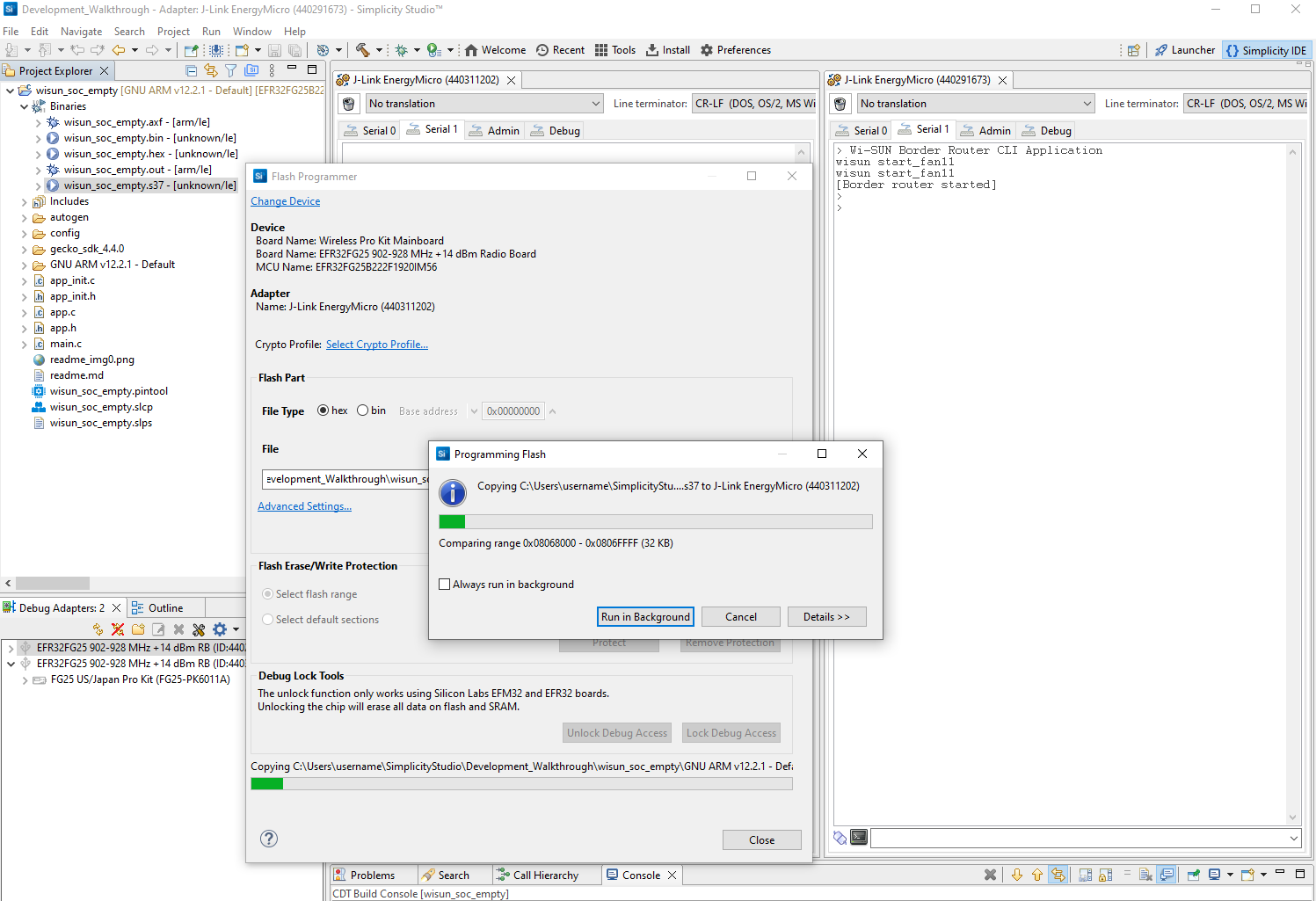The height and width of the screenshot is (901, 1316).
Task: Click the gear icon in Debug Adapters
Action: (x=220, y=629)
